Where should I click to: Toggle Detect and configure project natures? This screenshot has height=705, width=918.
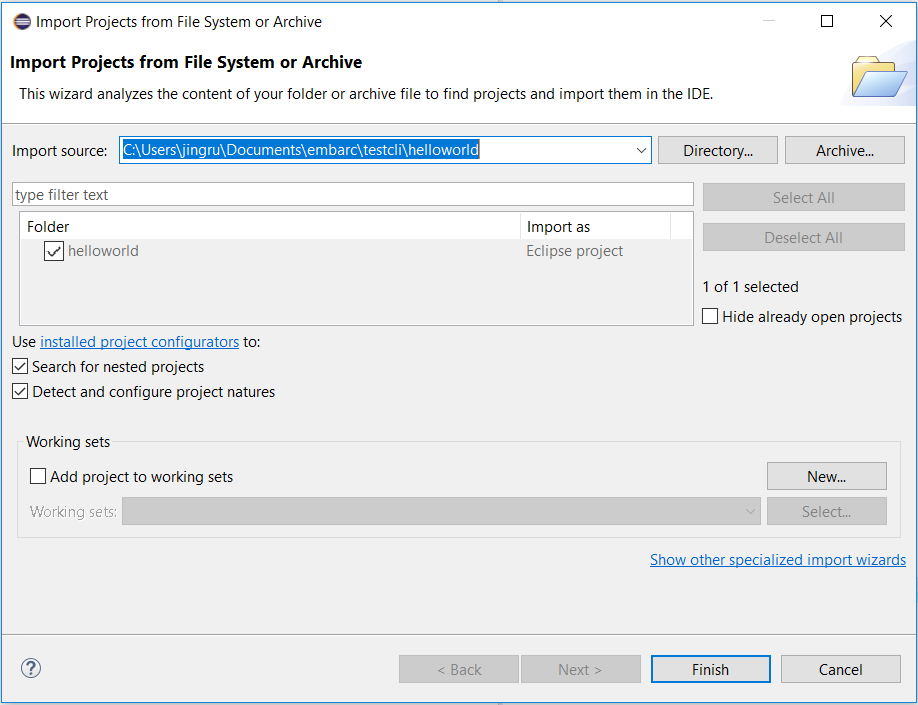point(20,391)
